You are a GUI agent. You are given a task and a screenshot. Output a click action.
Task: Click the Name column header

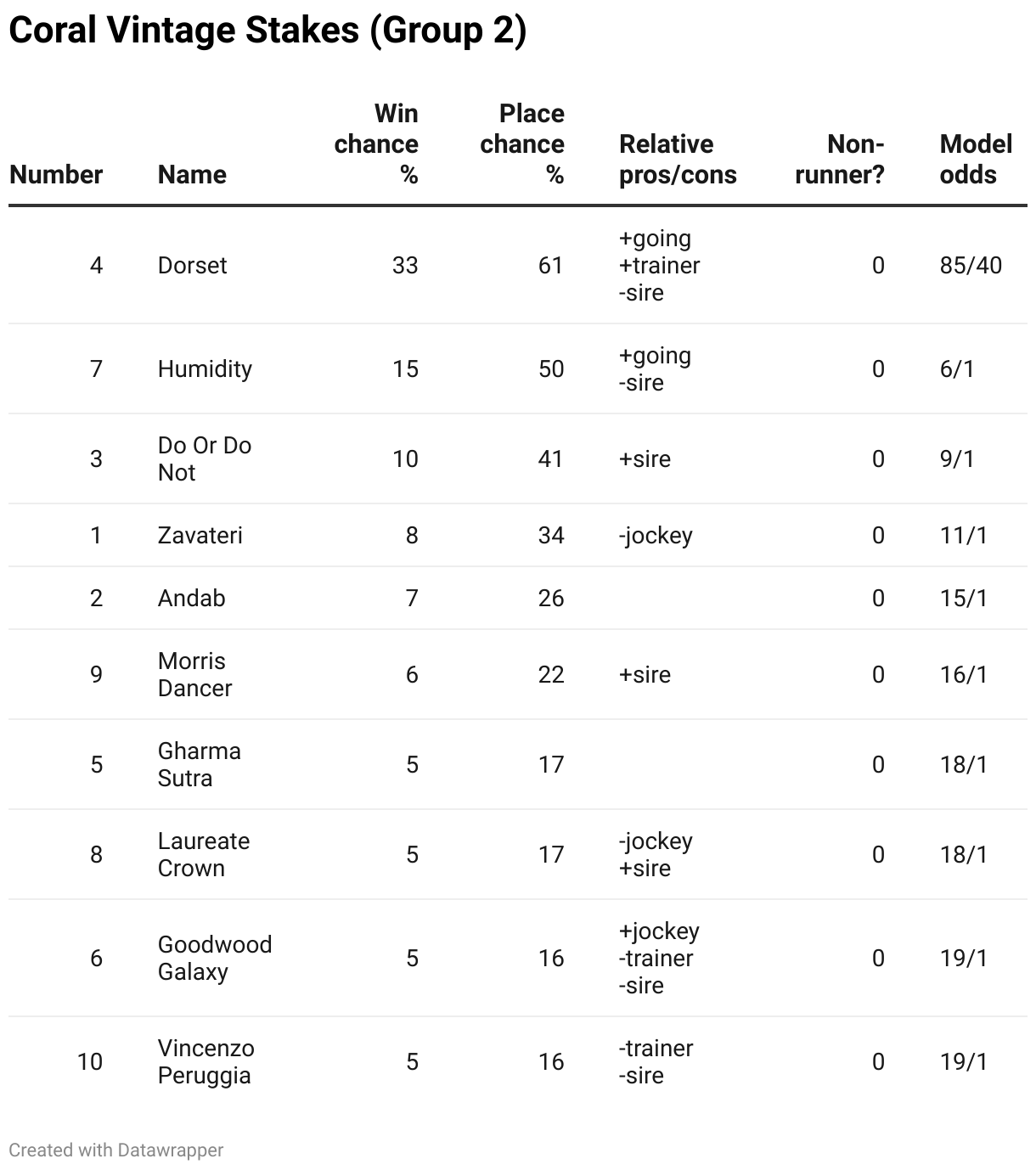tap(192, 175)
